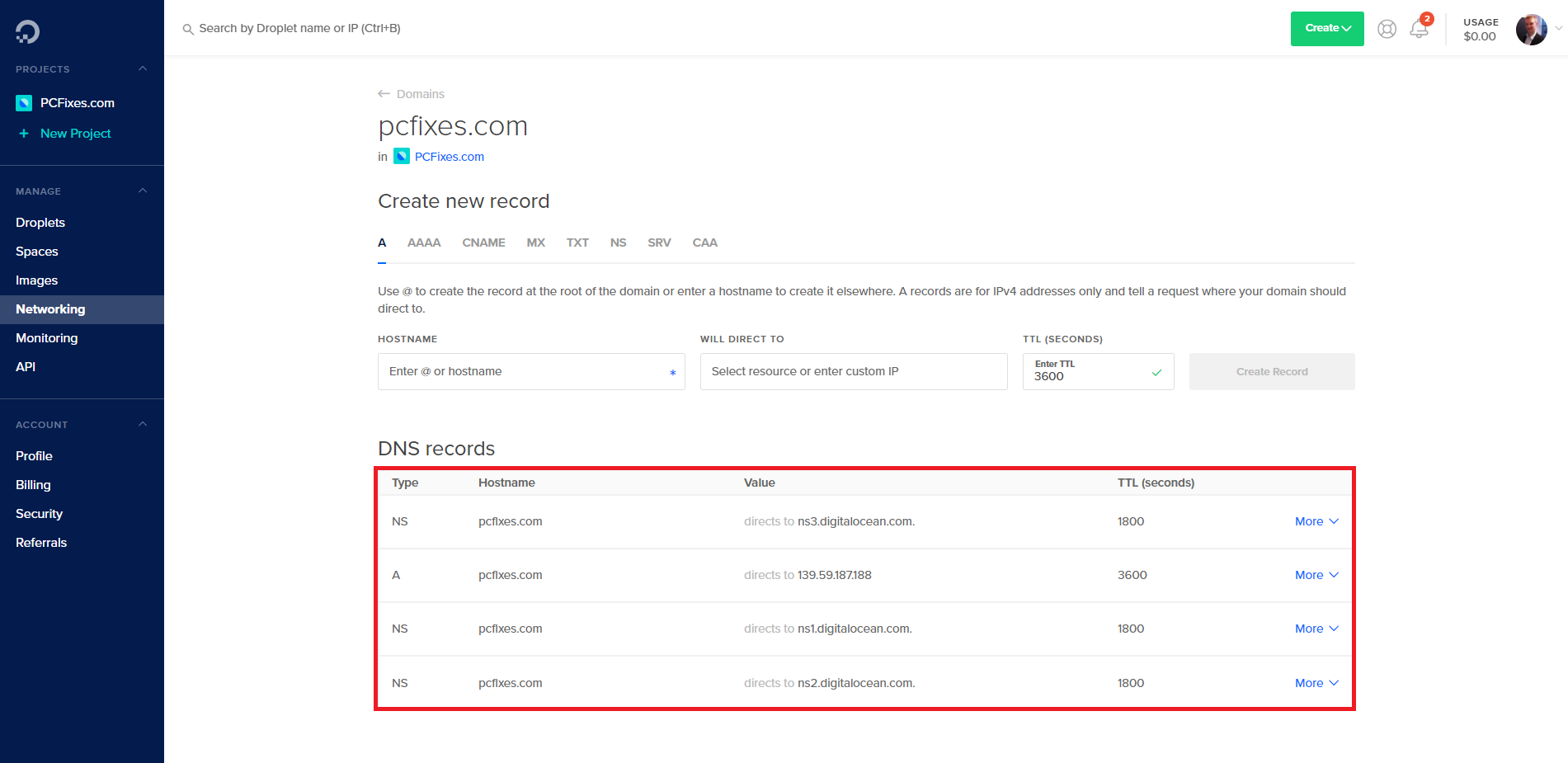Expand More for the ns2.digitalocean.com record
This screenshot has width=1568, height=763.
(1316, 684)
